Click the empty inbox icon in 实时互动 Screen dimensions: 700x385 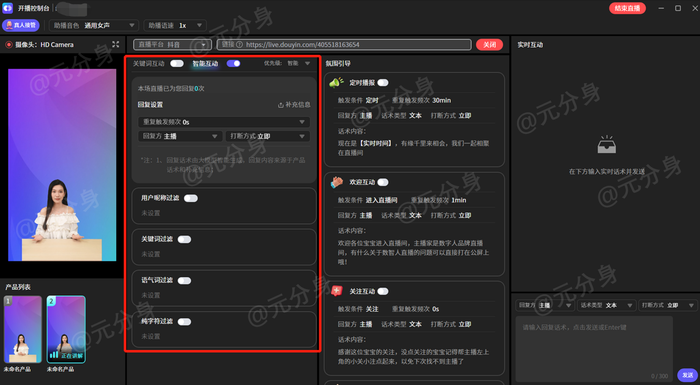(x=606, y=145)
